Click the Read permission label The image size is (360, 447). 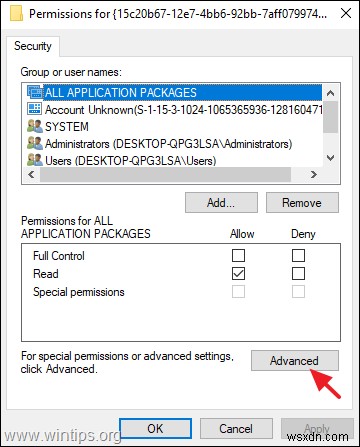click(x=46, y=274)
